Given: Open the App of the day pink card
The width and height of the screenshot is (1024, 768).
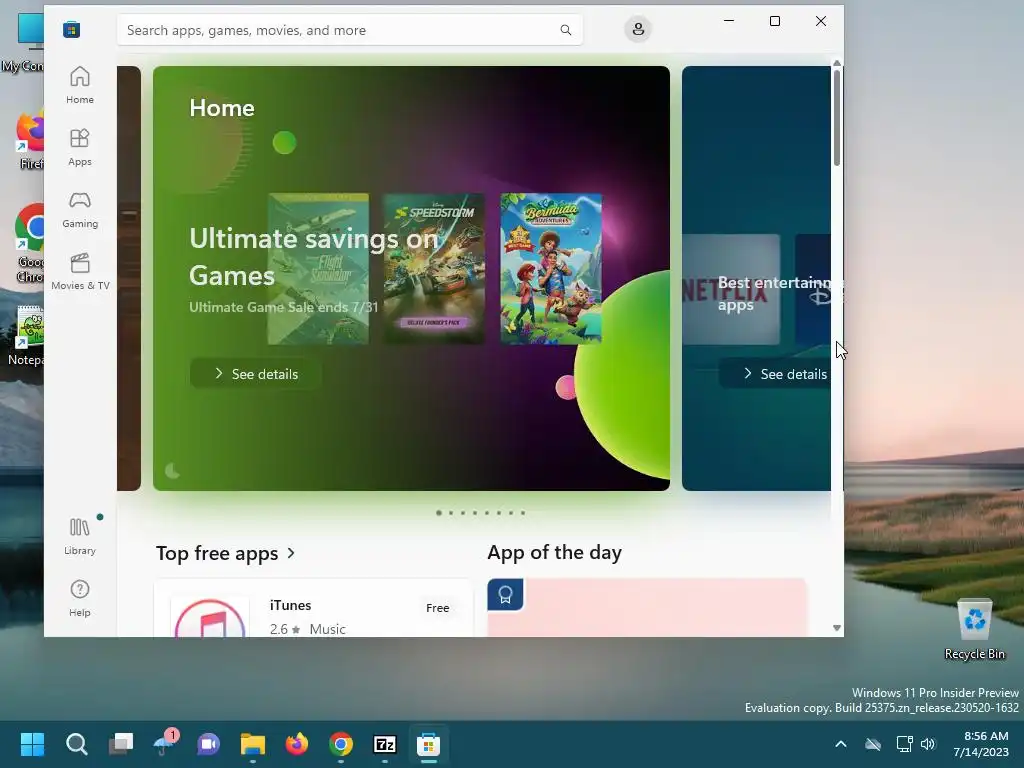Looking at the screenshot, I should coord(647,608).
